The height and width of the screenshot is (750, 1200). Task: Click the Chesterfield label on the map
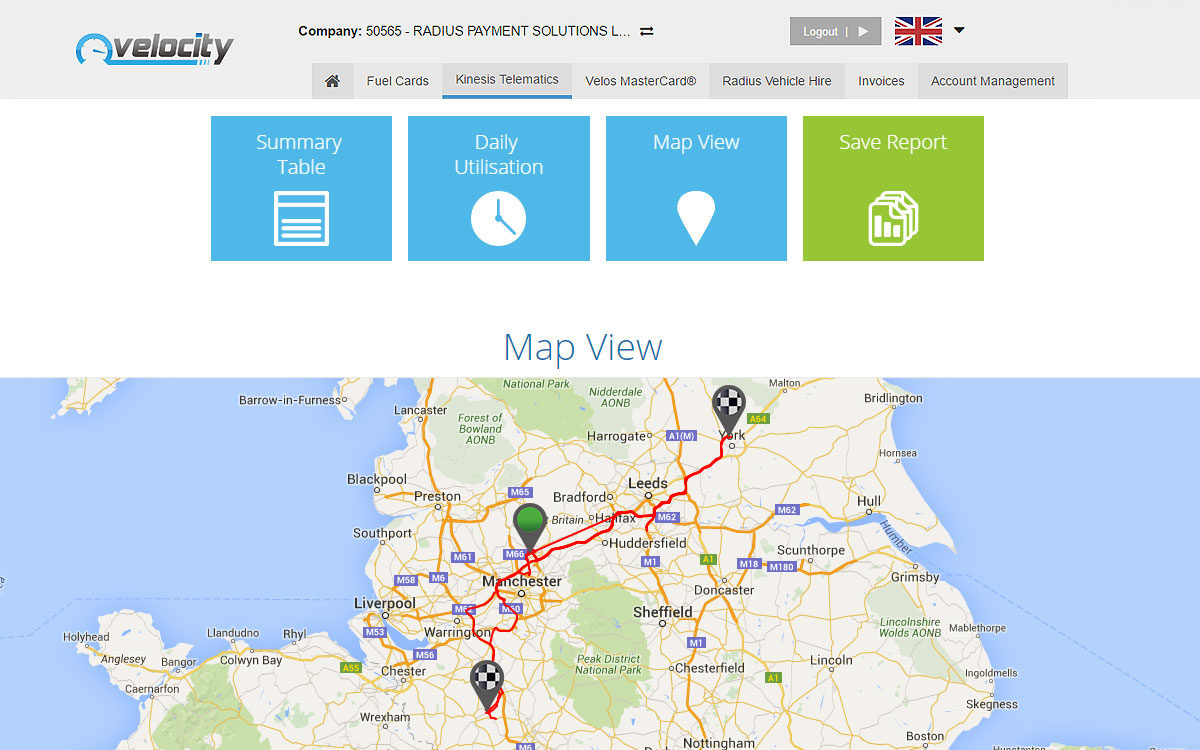pyautogui.click(x=710, y=667)
